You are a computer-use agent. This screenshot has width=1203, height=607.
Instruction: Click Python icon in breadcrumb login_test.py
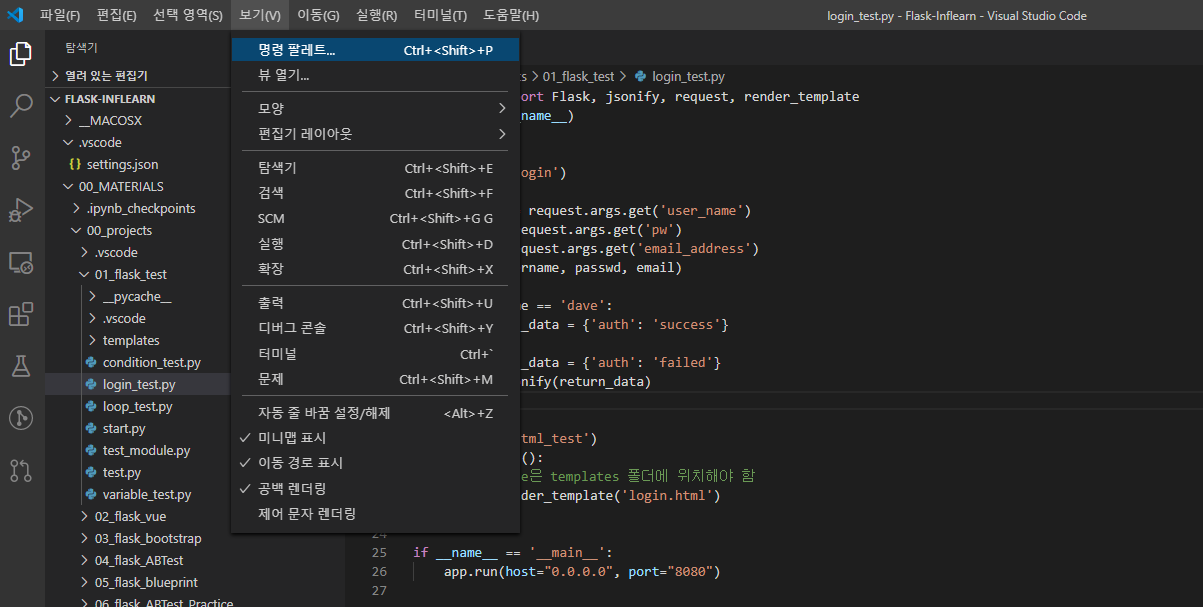640,76
